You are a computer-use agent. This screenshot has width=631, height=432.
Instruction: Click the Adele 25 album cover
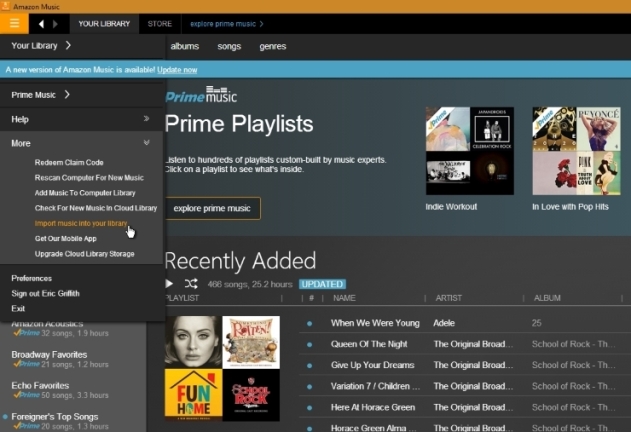[x=193, y=342]
